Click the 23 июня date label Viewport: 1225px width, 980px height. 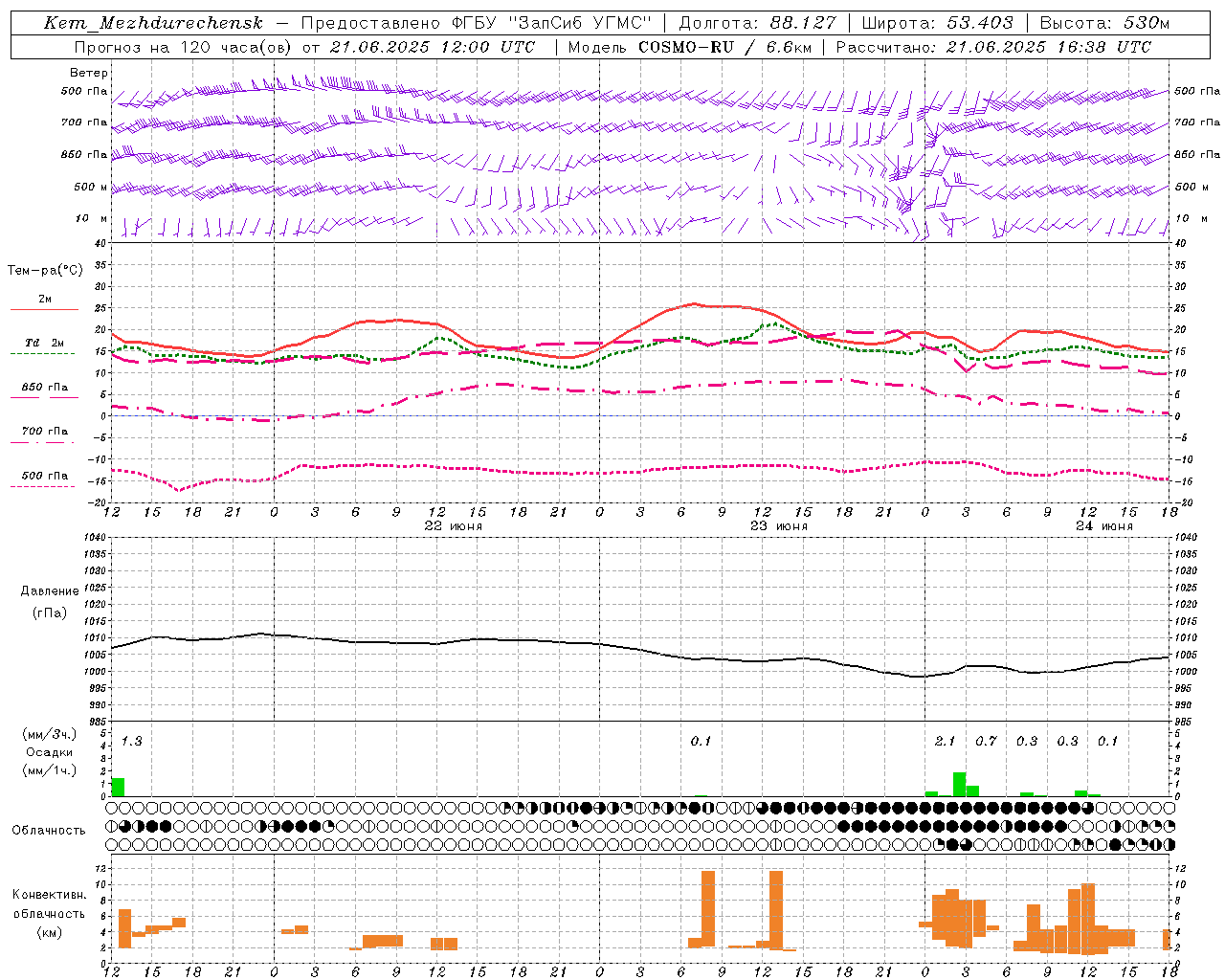point(778,526)
